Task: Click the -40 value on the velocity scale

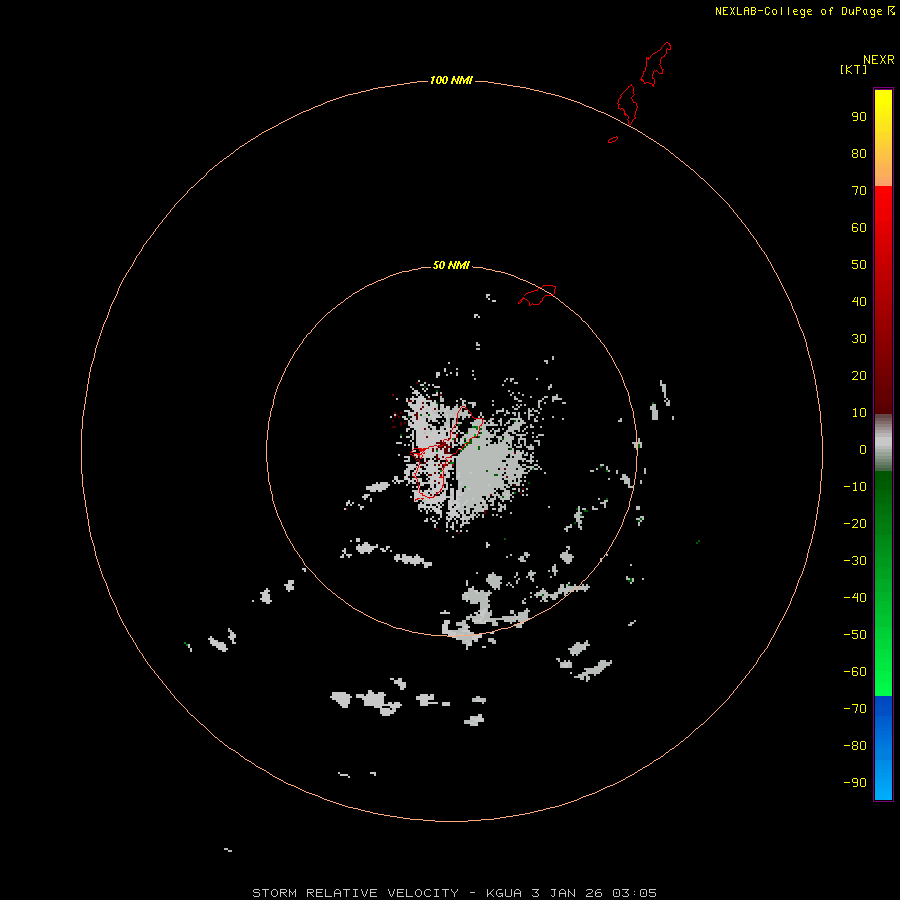Action: point(855,598)
